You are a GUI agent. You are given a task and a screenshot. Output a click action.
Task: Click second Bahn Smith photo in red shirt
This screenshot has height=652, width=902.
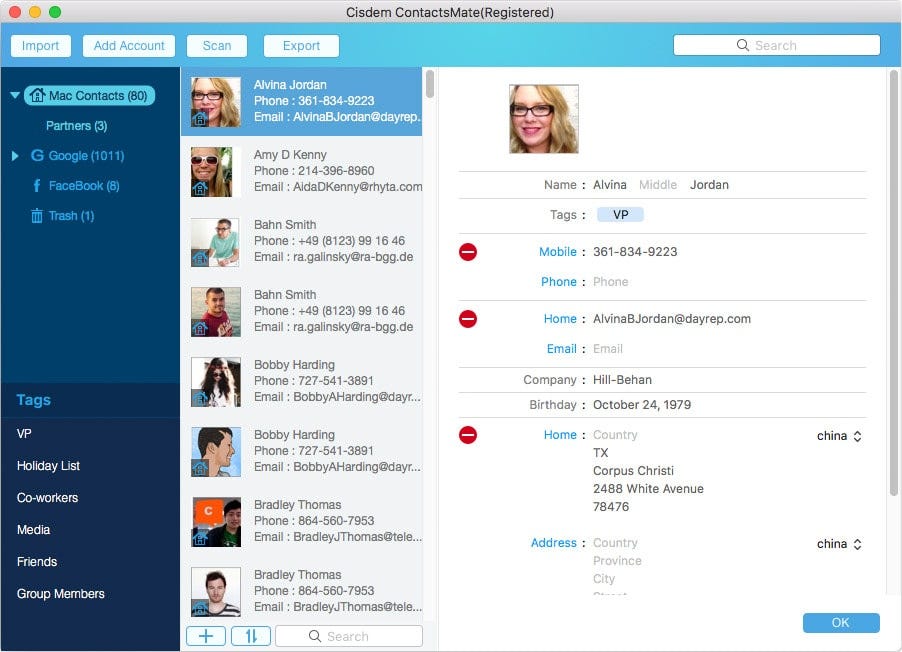[216, 311]
